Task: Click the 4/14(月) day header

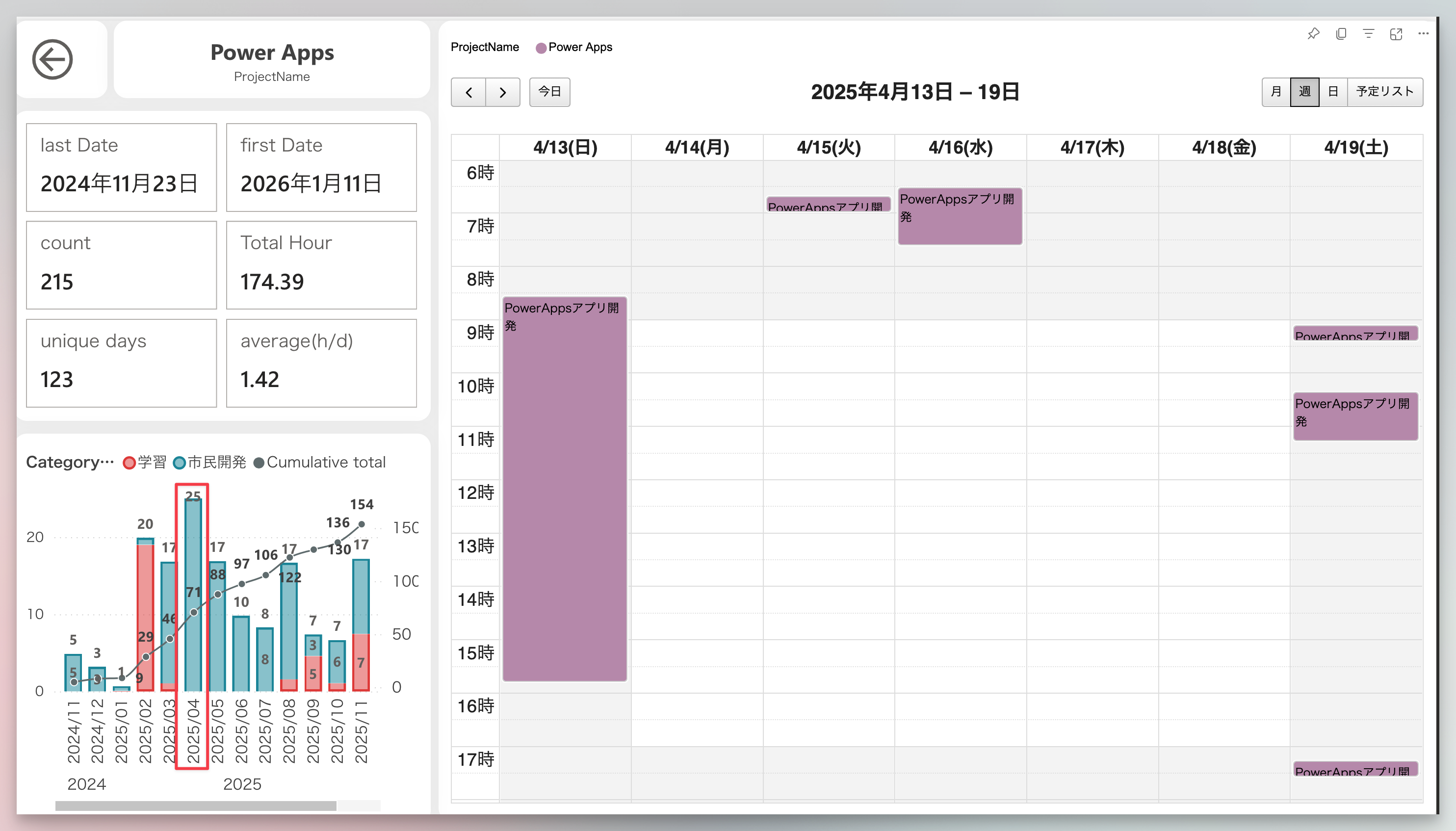Action: tap(697, 148)
